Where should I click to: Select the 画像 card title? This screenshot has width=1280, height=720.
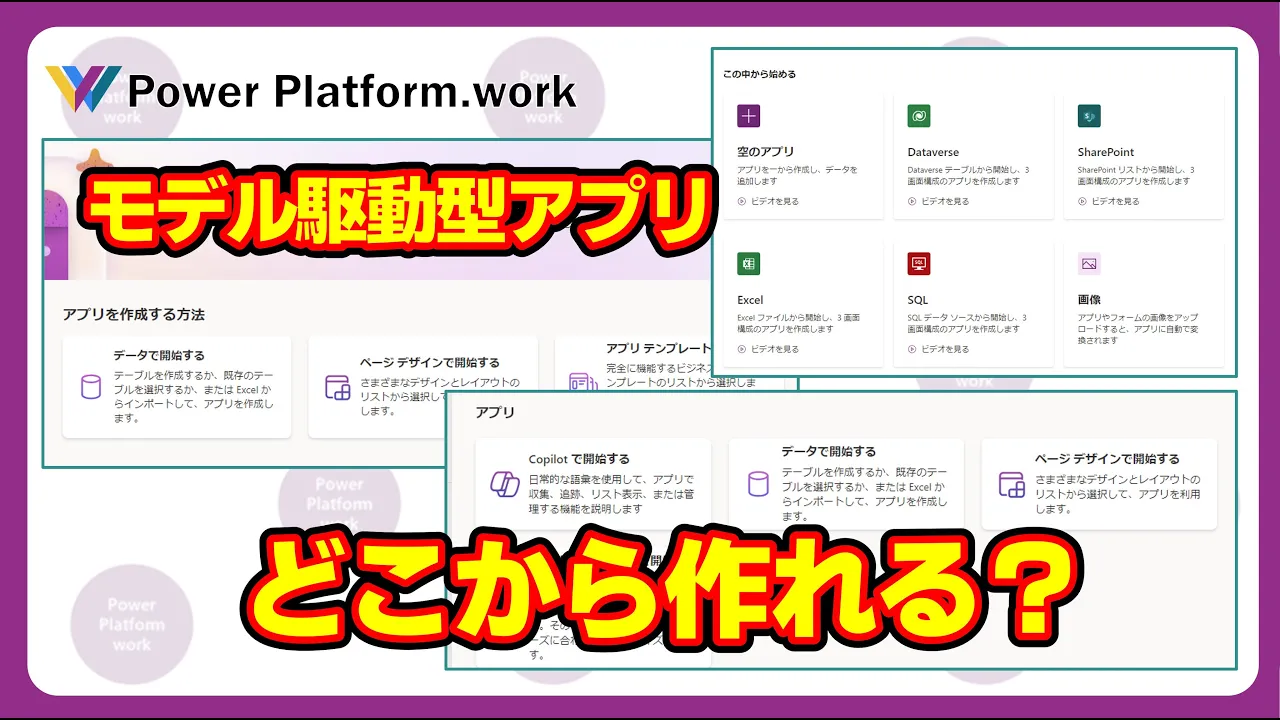pos(1090,299)
